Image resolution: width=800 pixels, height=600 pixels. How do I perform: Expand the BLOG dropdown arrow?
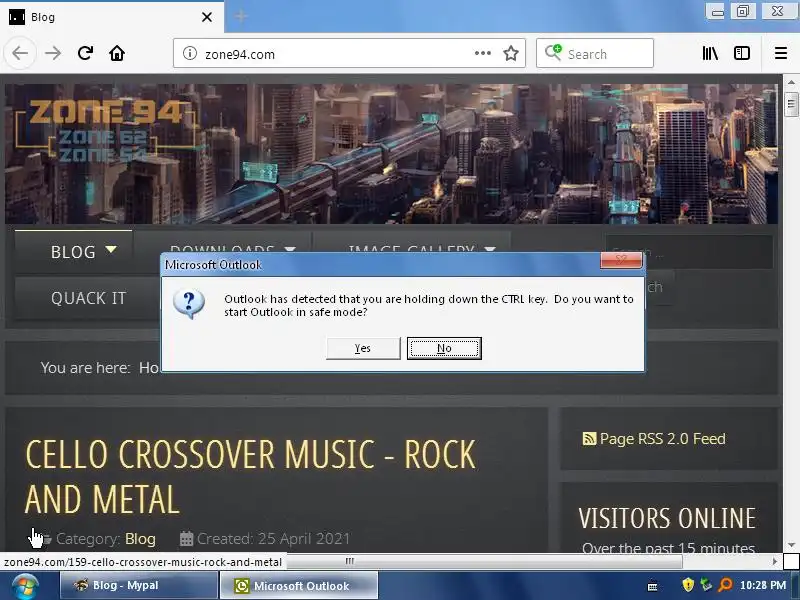(x=111, y=250)
